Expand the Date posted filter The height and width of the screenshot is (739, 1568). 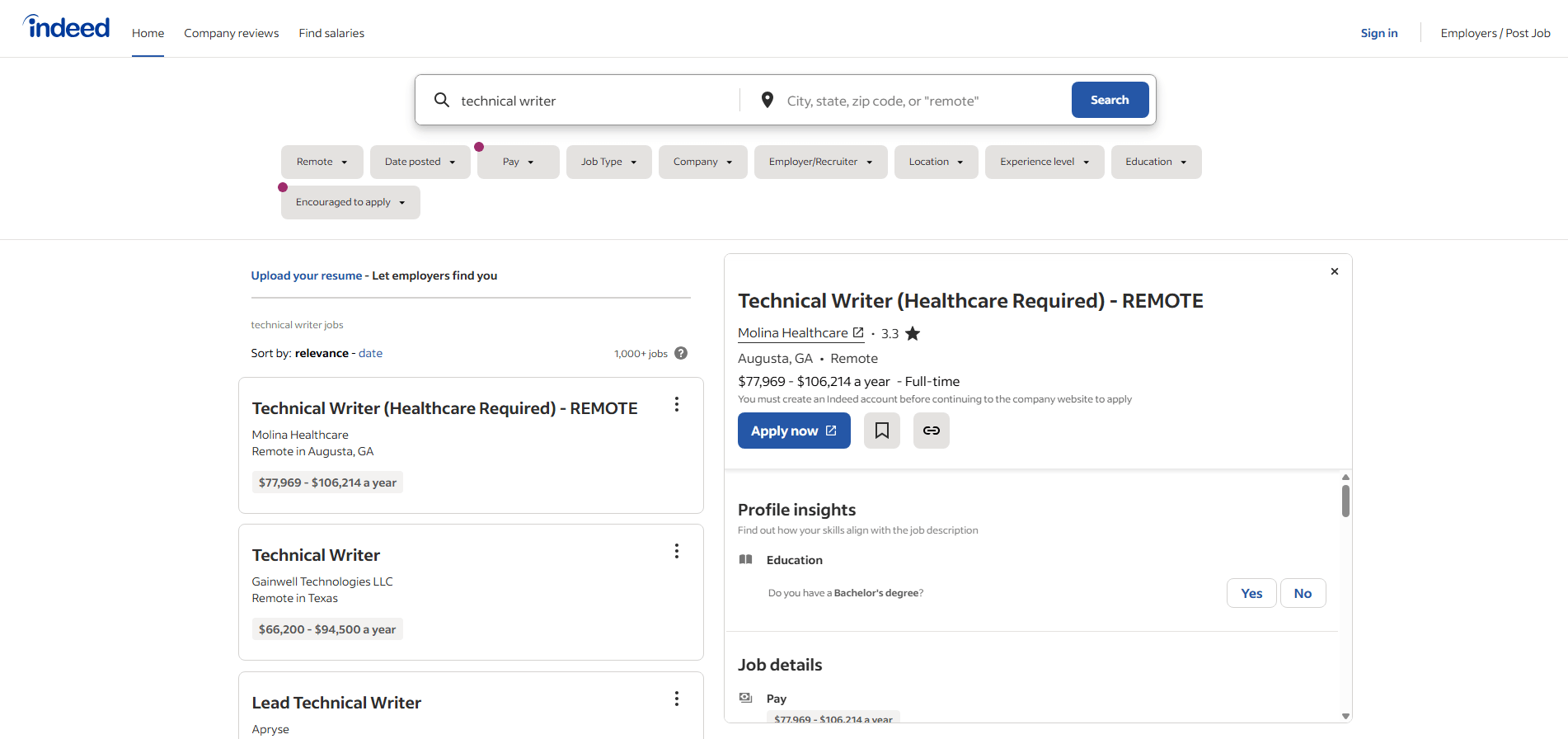[420, 162]
